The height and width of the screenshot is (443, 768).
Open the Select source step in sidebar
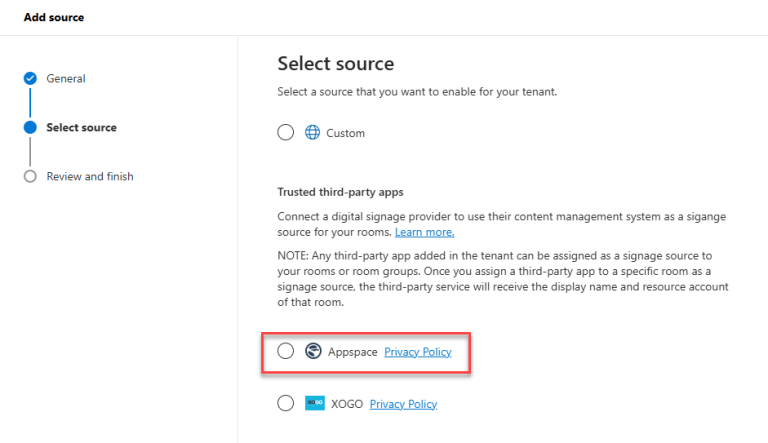point(82,128)
